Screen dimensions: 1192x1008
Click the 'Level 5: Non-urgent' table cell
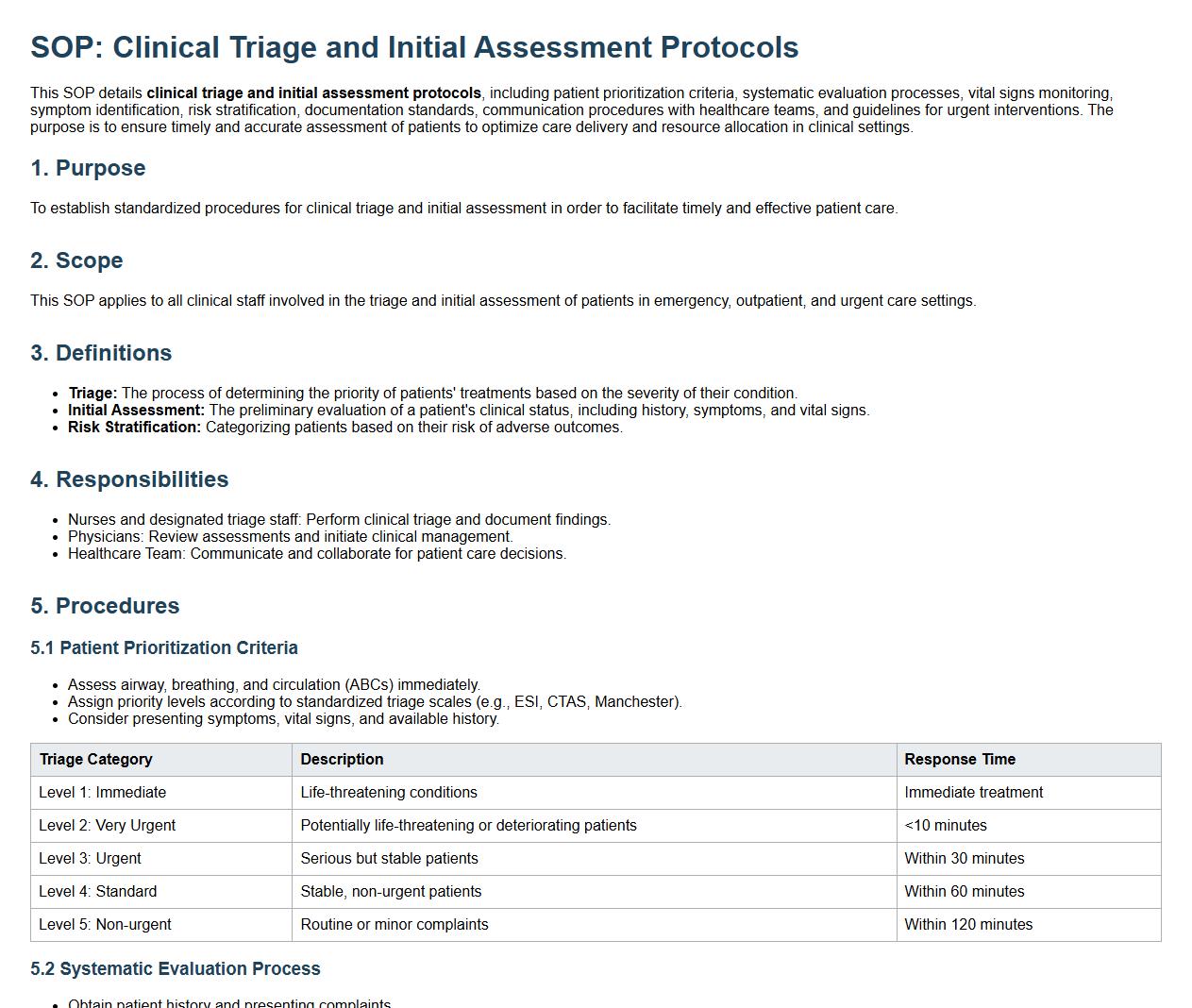(x=105, y=924)
